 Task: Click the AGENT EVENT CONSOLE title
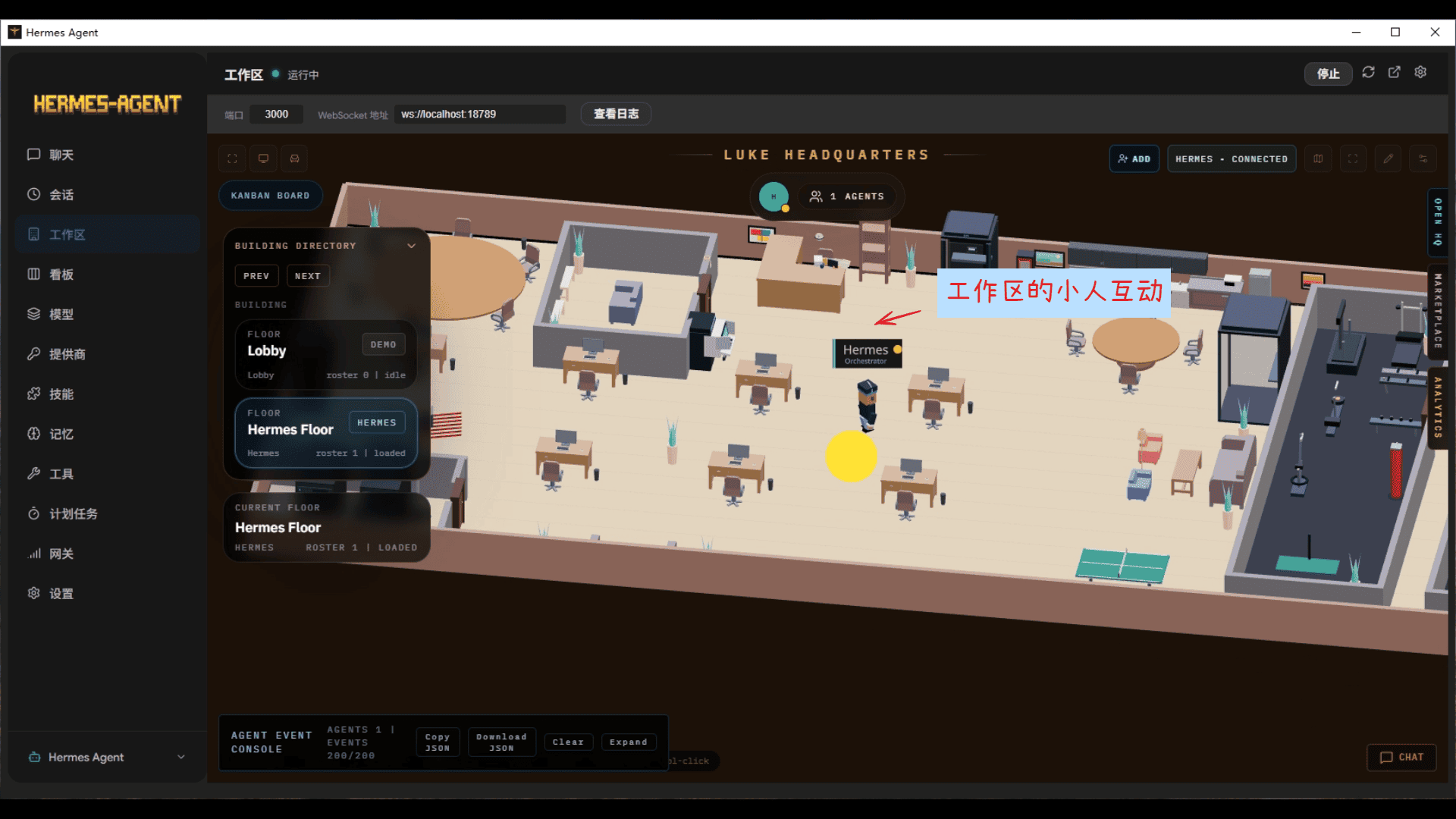(x=271, y=742)
